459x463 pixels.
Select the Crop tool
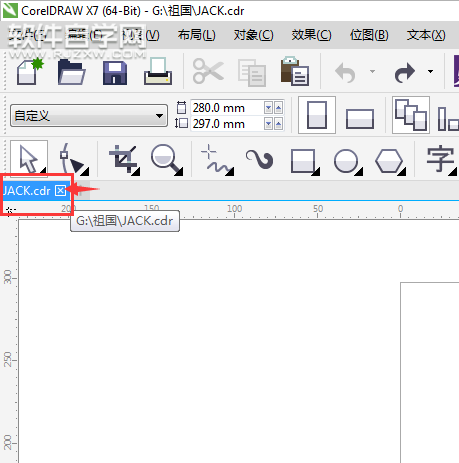coord(124,160)
